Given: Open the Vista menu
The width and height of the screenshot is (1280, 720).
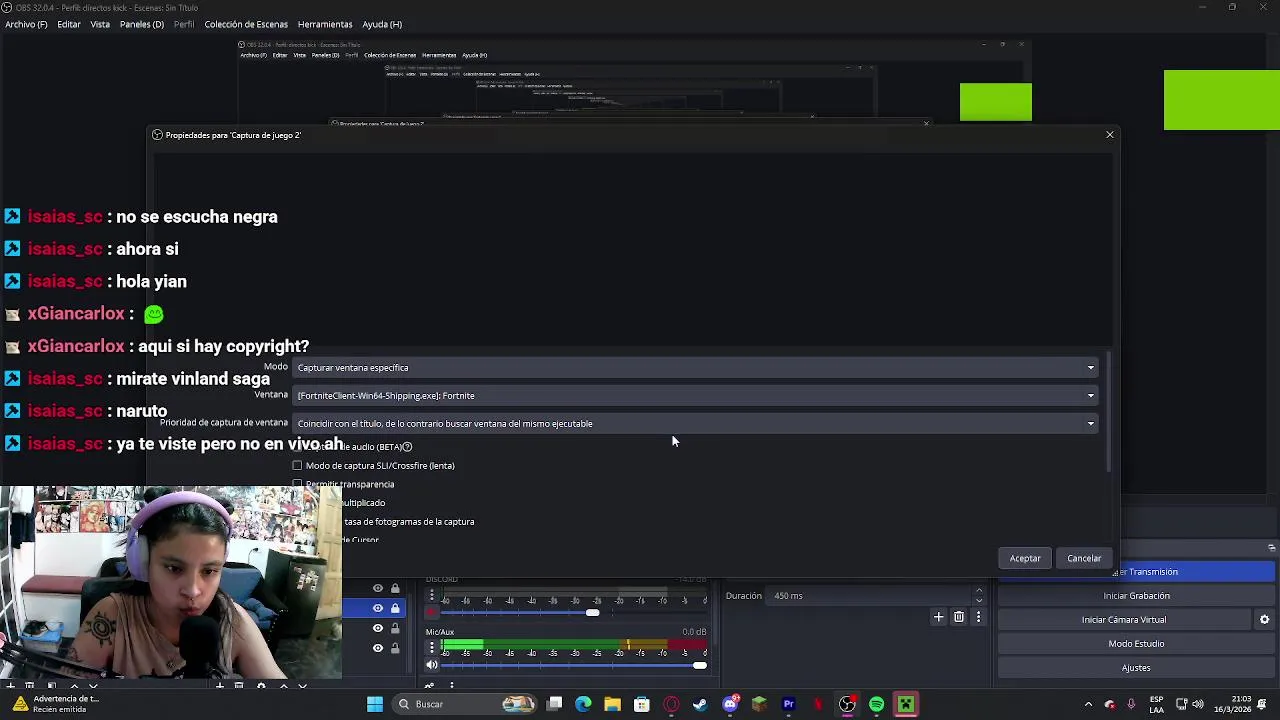Looking at the screenshot, I should [100, 24].
